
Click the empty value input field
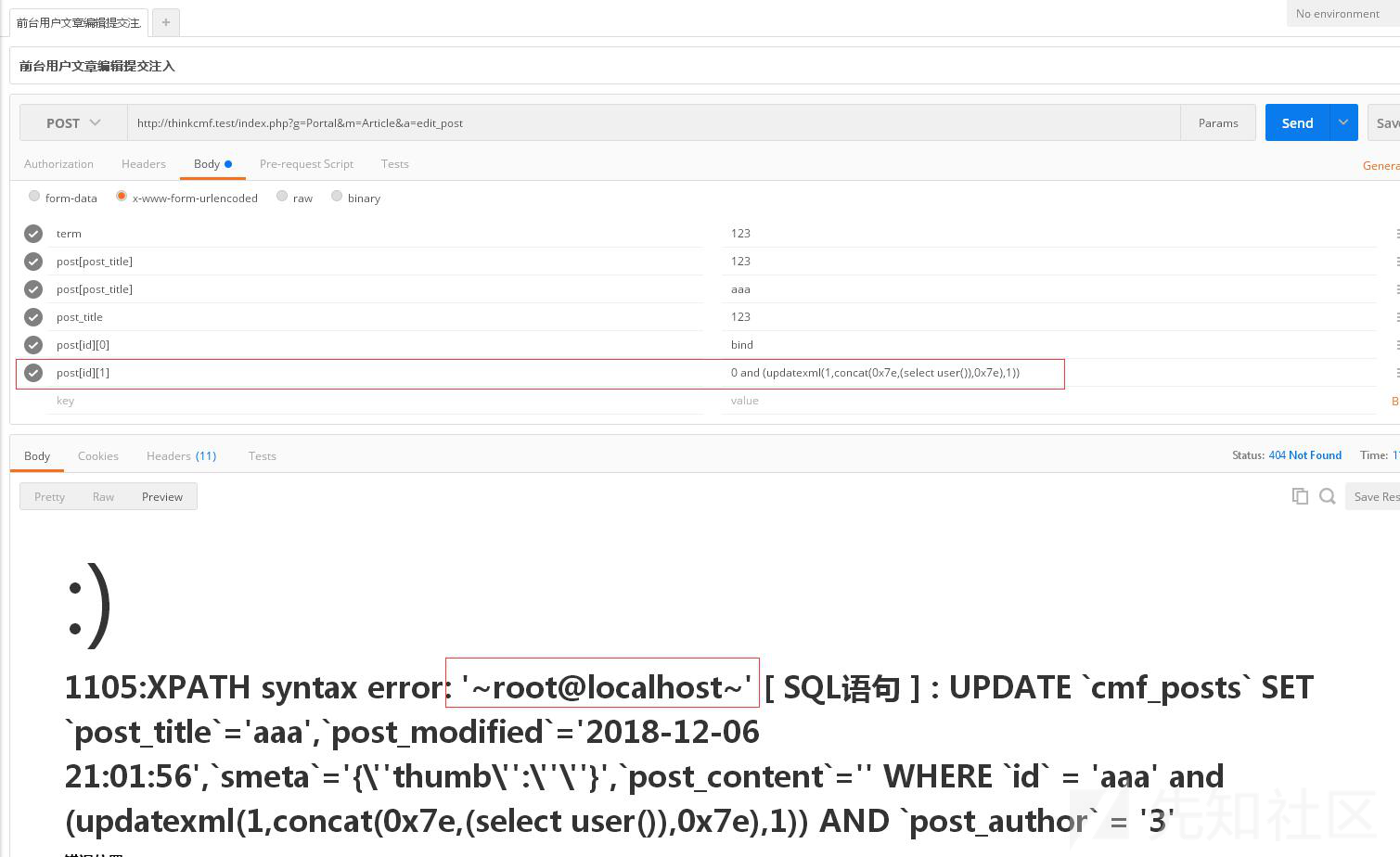(x=1048, y=401)
